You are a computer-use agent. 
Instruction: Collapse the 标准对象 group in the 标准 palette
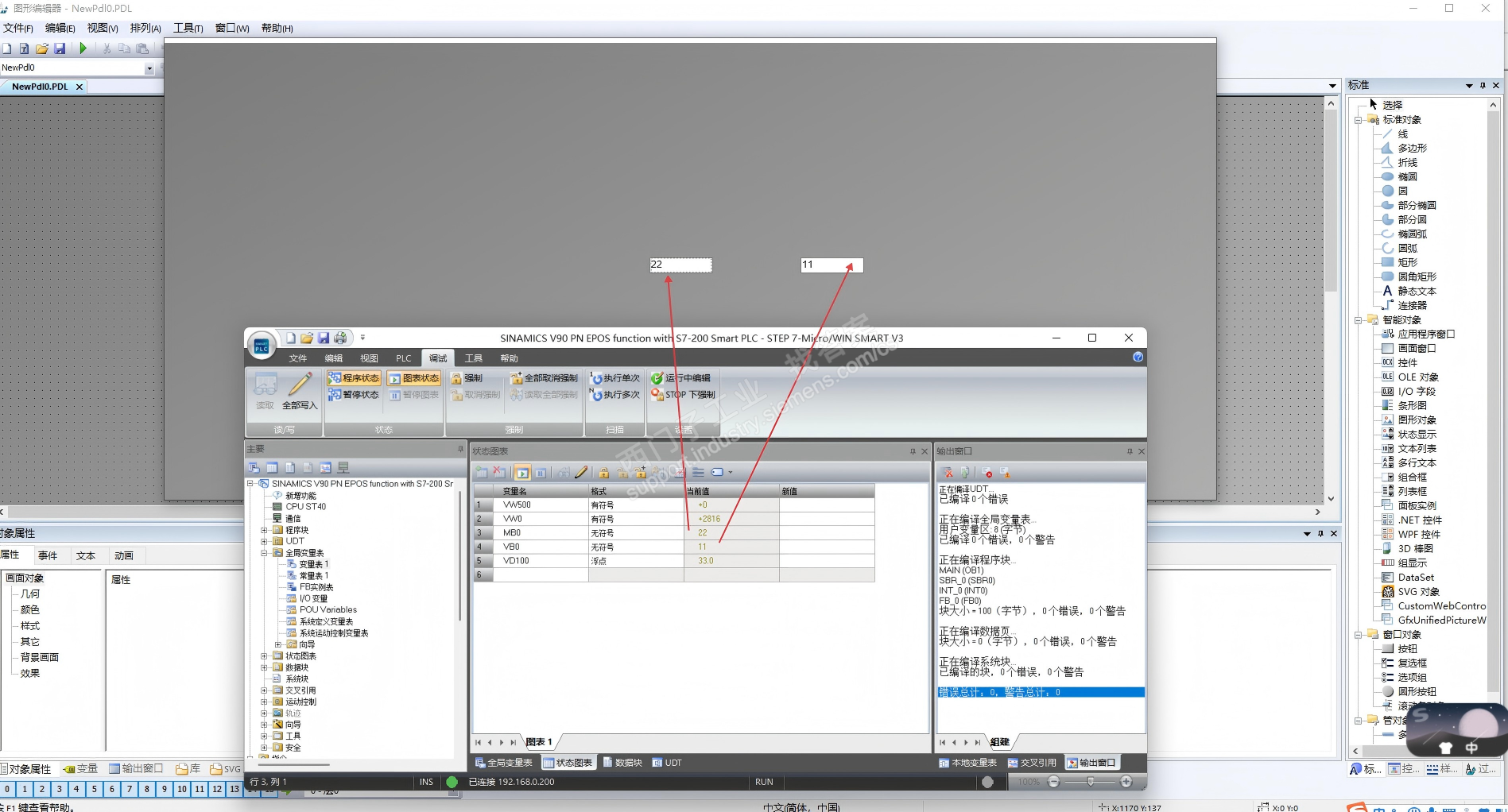1359,120
